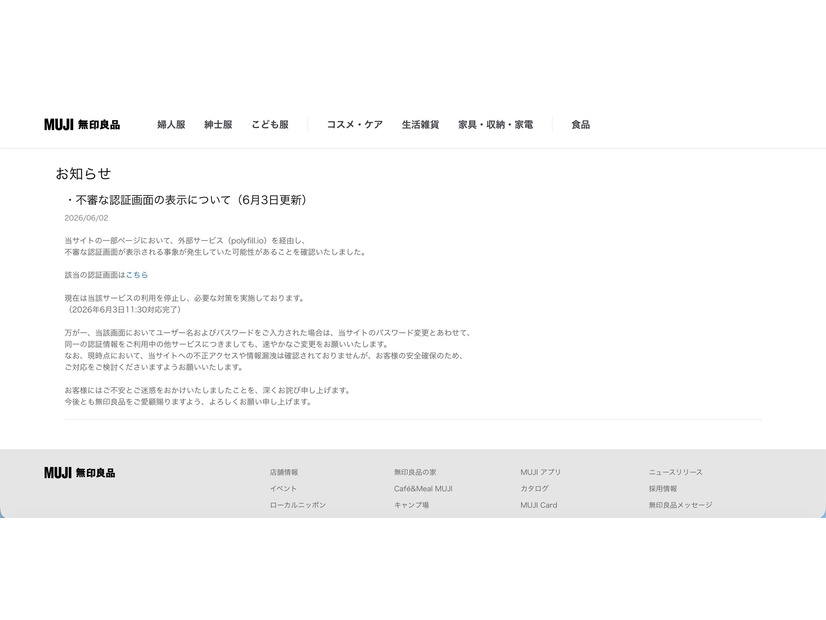Click the line mentioning polyfill.io

[185, 241]
